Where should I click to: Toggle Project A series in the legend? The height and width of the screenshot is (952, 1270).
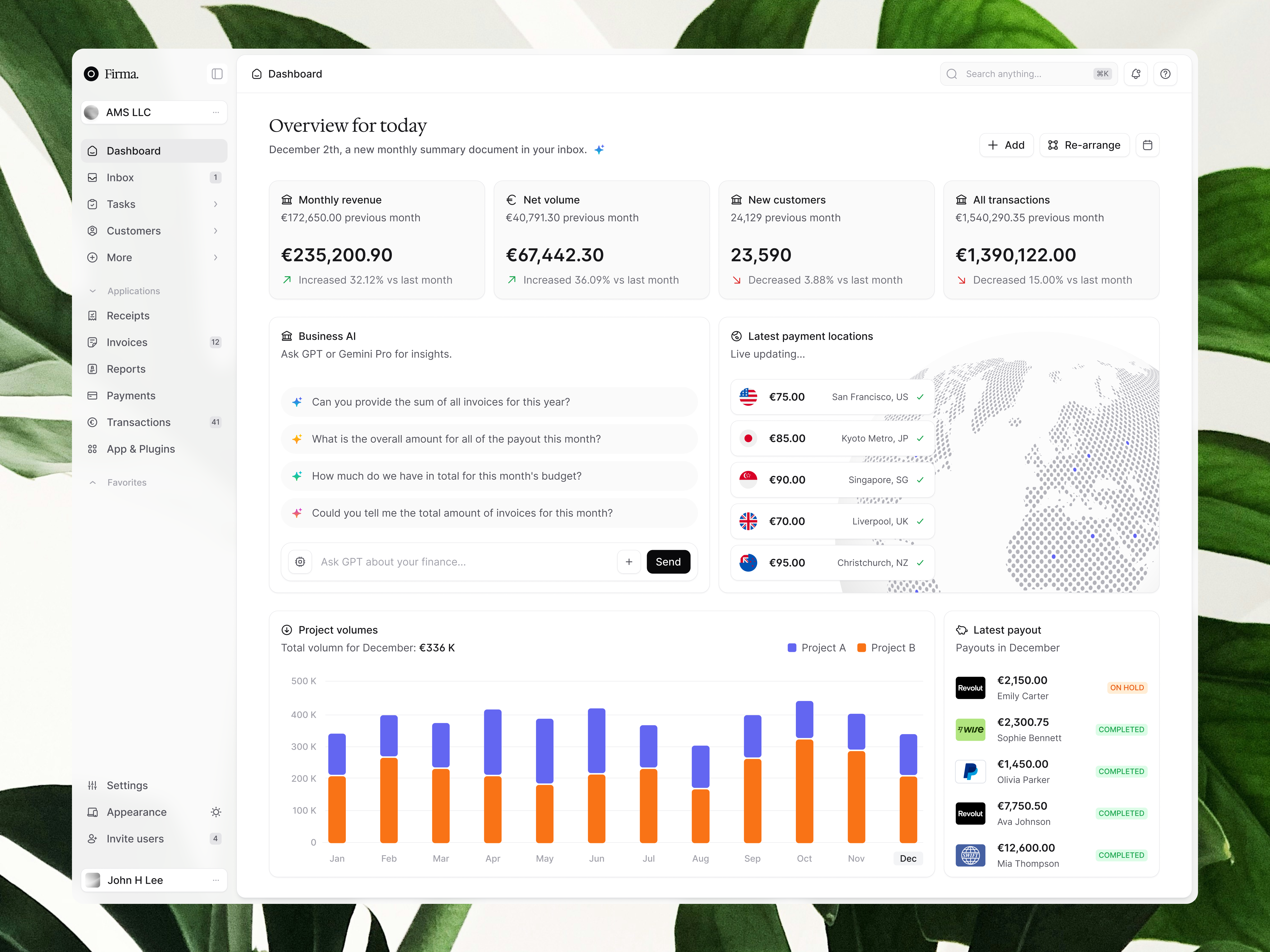click(817, 648)
